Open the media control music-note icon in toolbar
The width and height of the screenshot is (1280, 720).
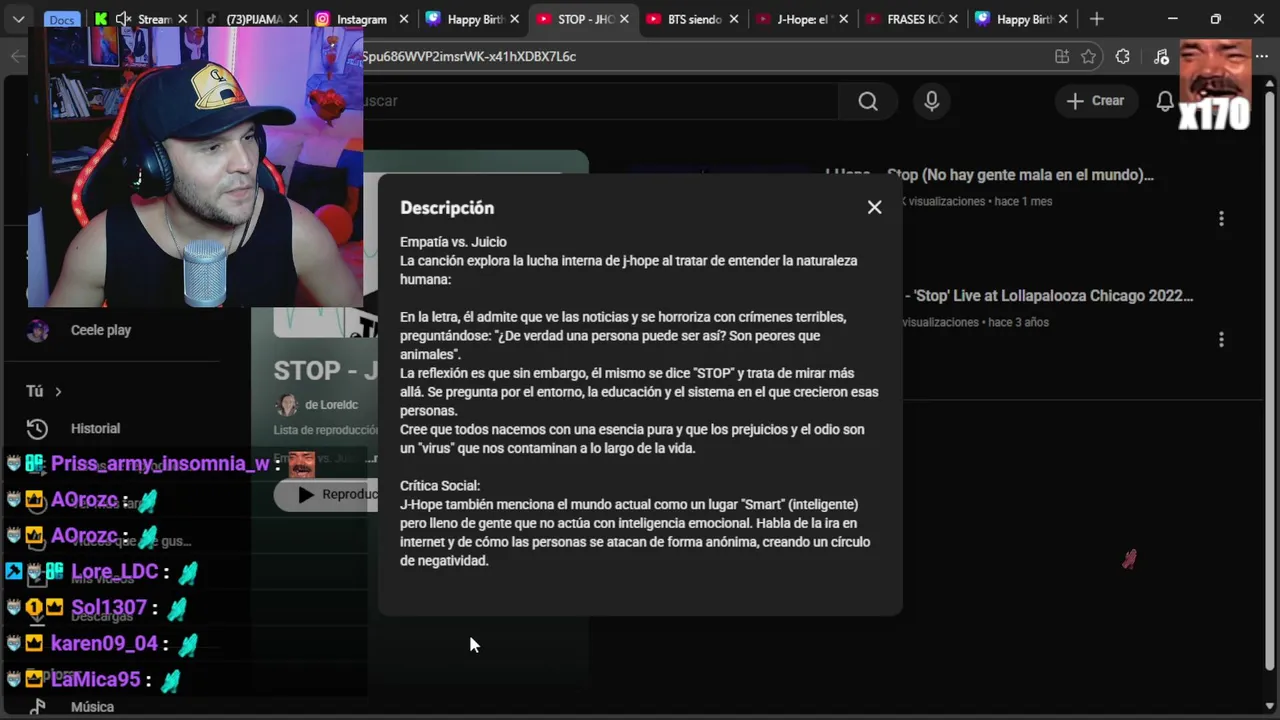[1161, 57]
